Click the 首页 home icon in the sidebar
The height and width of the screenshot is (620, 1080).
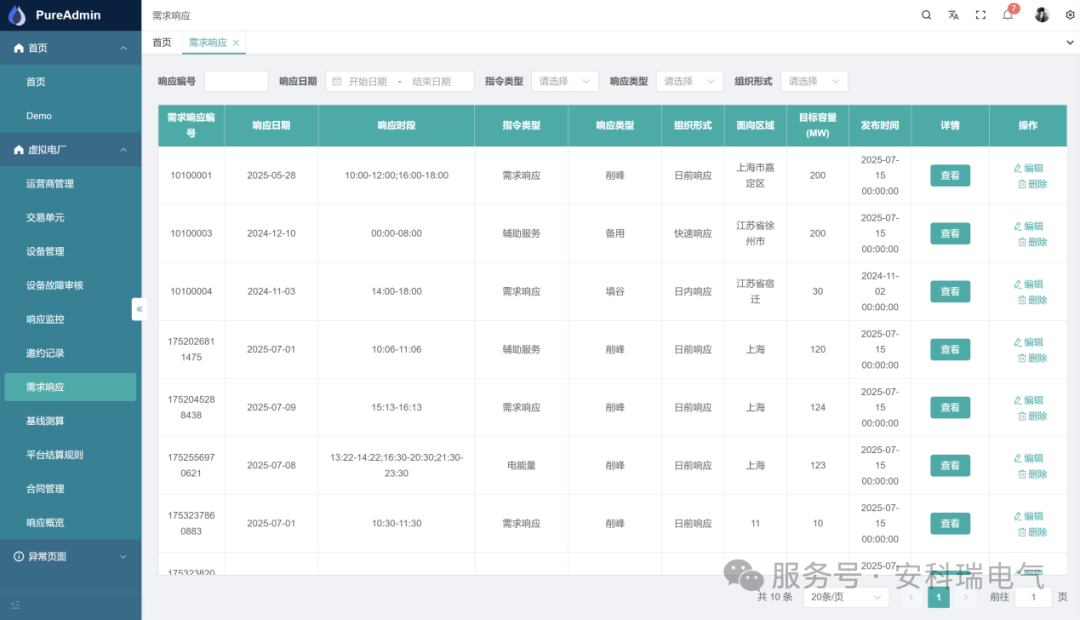coord(18,47)
